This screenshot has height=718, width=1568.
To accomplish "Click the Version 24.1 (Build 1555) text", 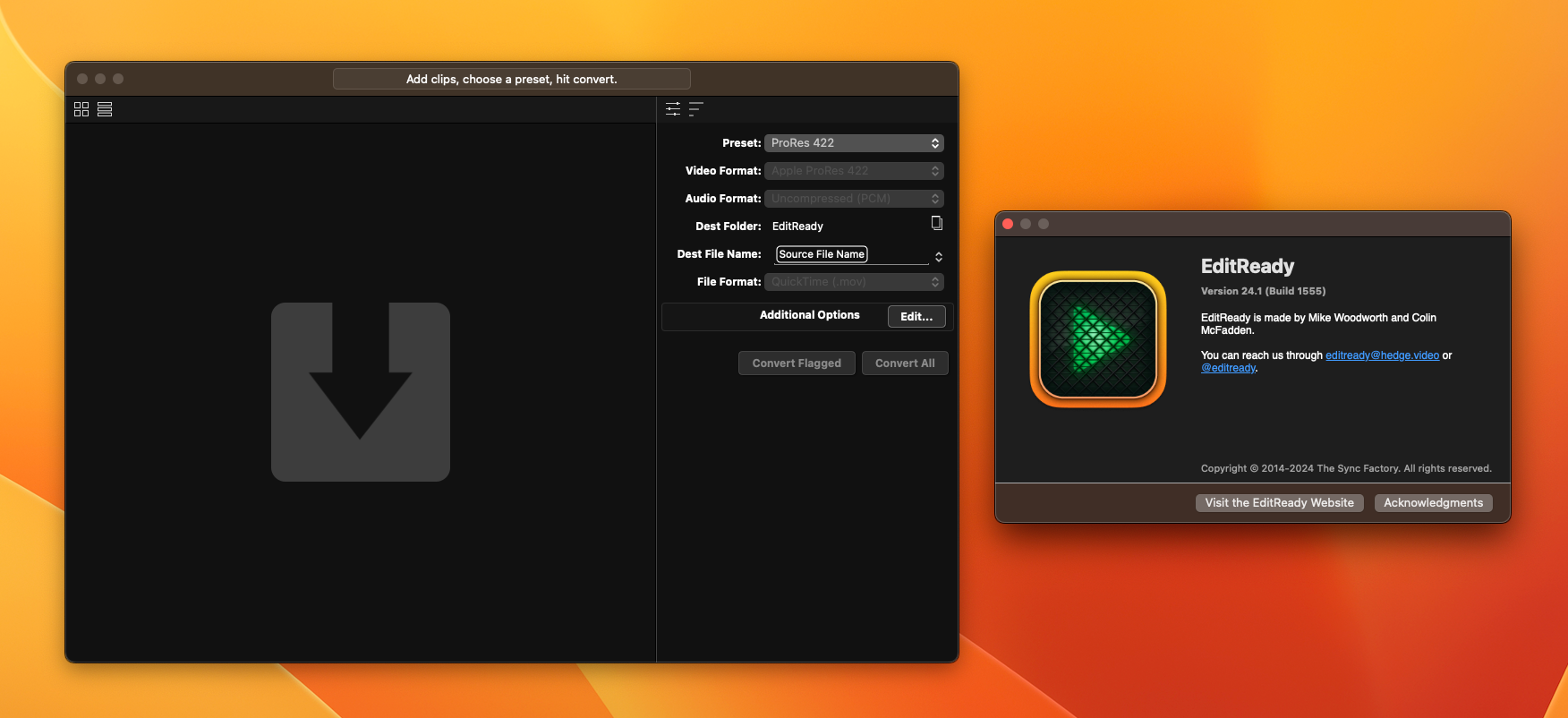I will pyautogui.click(x=1263, y=291).
